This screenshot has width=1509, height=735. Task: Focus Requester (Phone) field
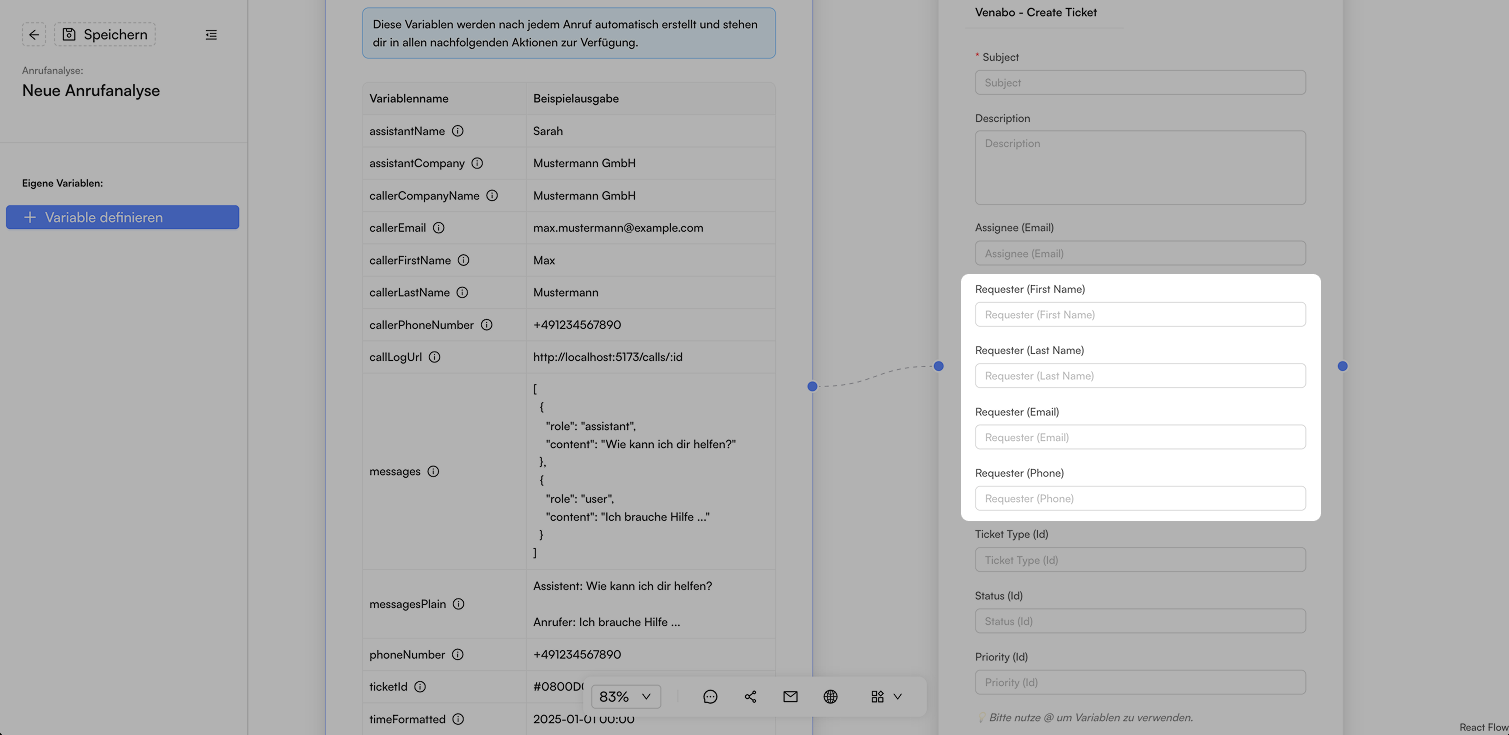pyautogui.click(x=1140, y=498)
